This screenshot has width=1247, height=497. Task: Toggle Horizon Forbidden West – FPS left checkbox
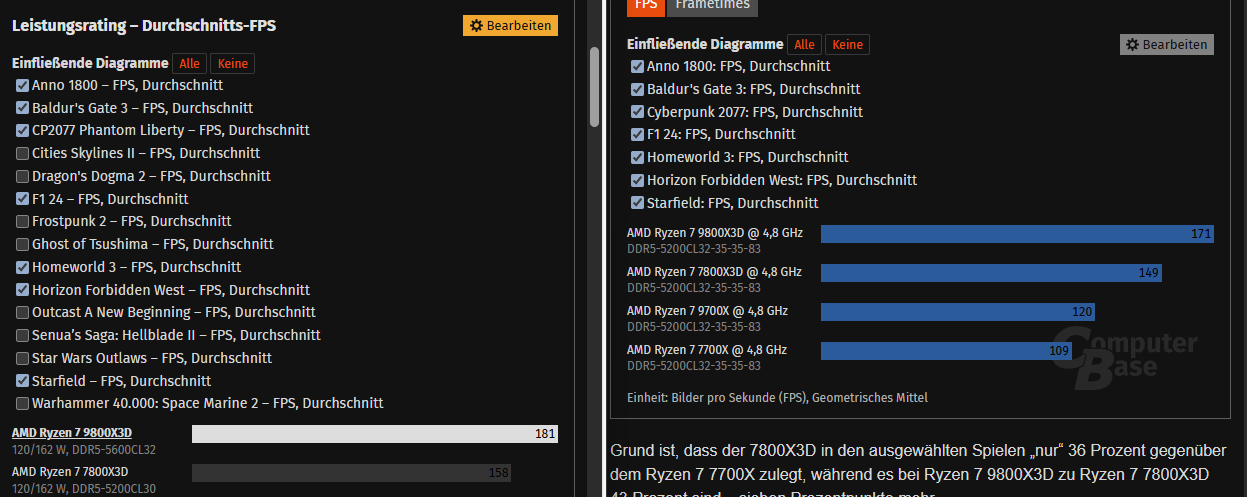[22, 290]
